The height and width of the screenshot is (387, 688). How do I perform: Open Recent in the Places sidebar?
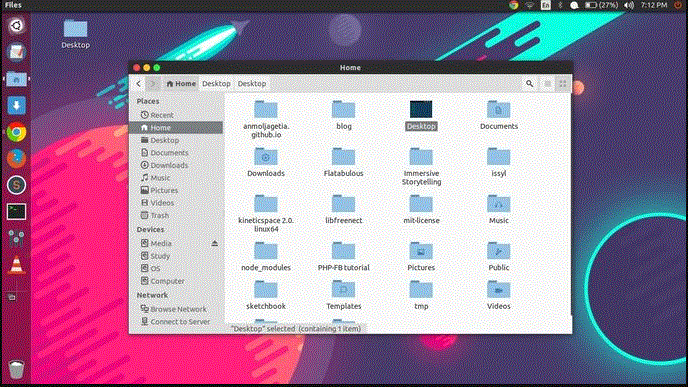click(176, 115)
